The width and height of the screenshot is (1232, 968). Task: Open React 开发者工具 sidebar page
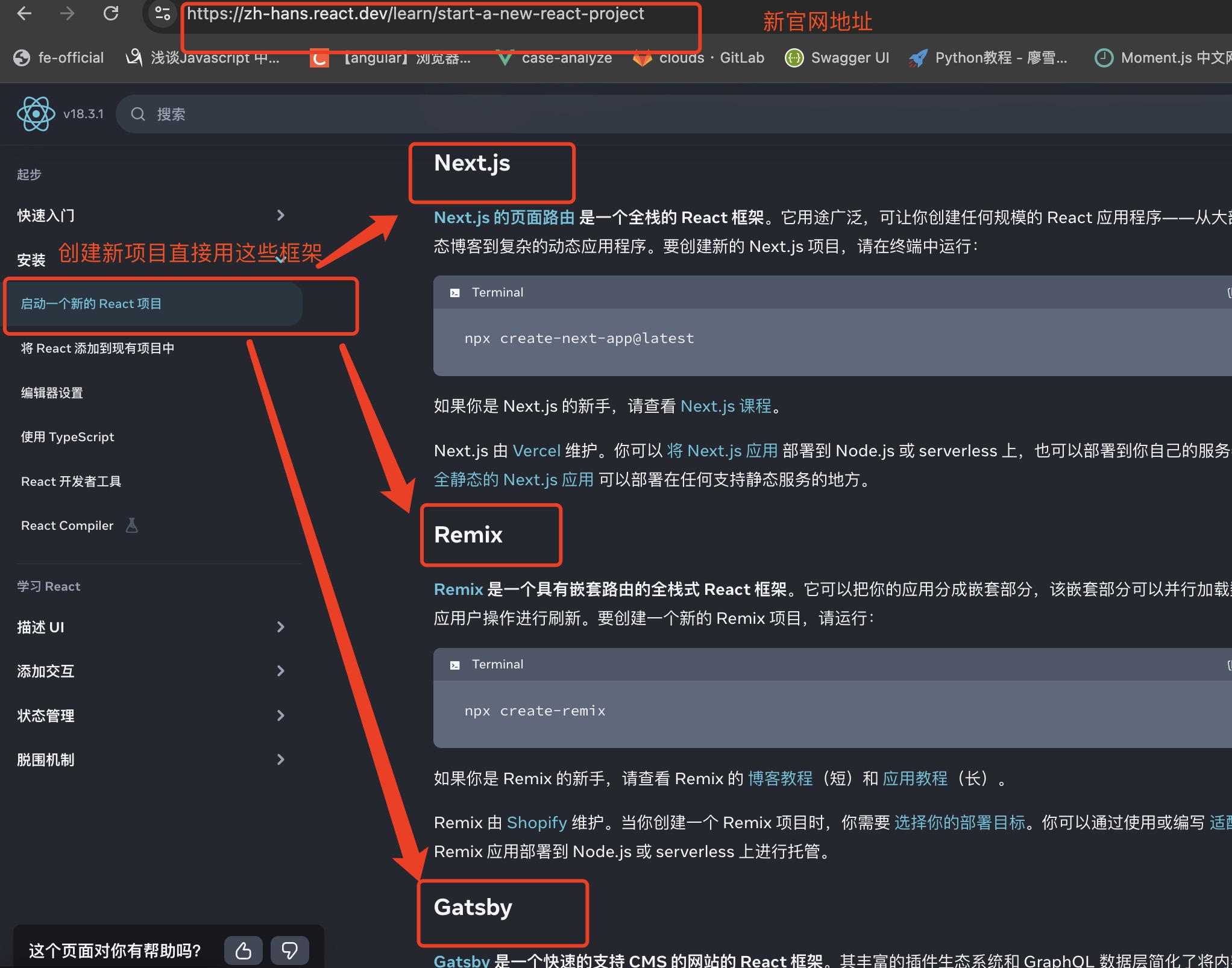71,482
